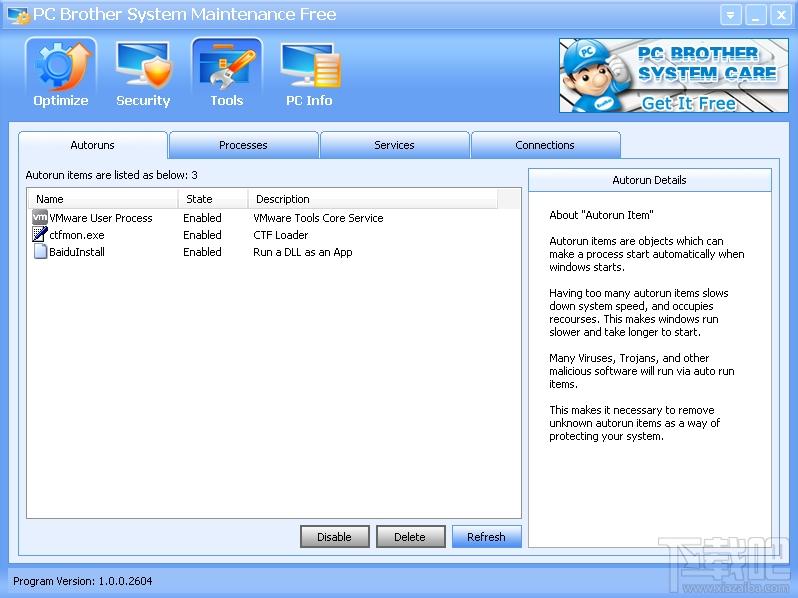Select the ctfmon.exe entry
The image size is (798, 598).
coord(77,235)
